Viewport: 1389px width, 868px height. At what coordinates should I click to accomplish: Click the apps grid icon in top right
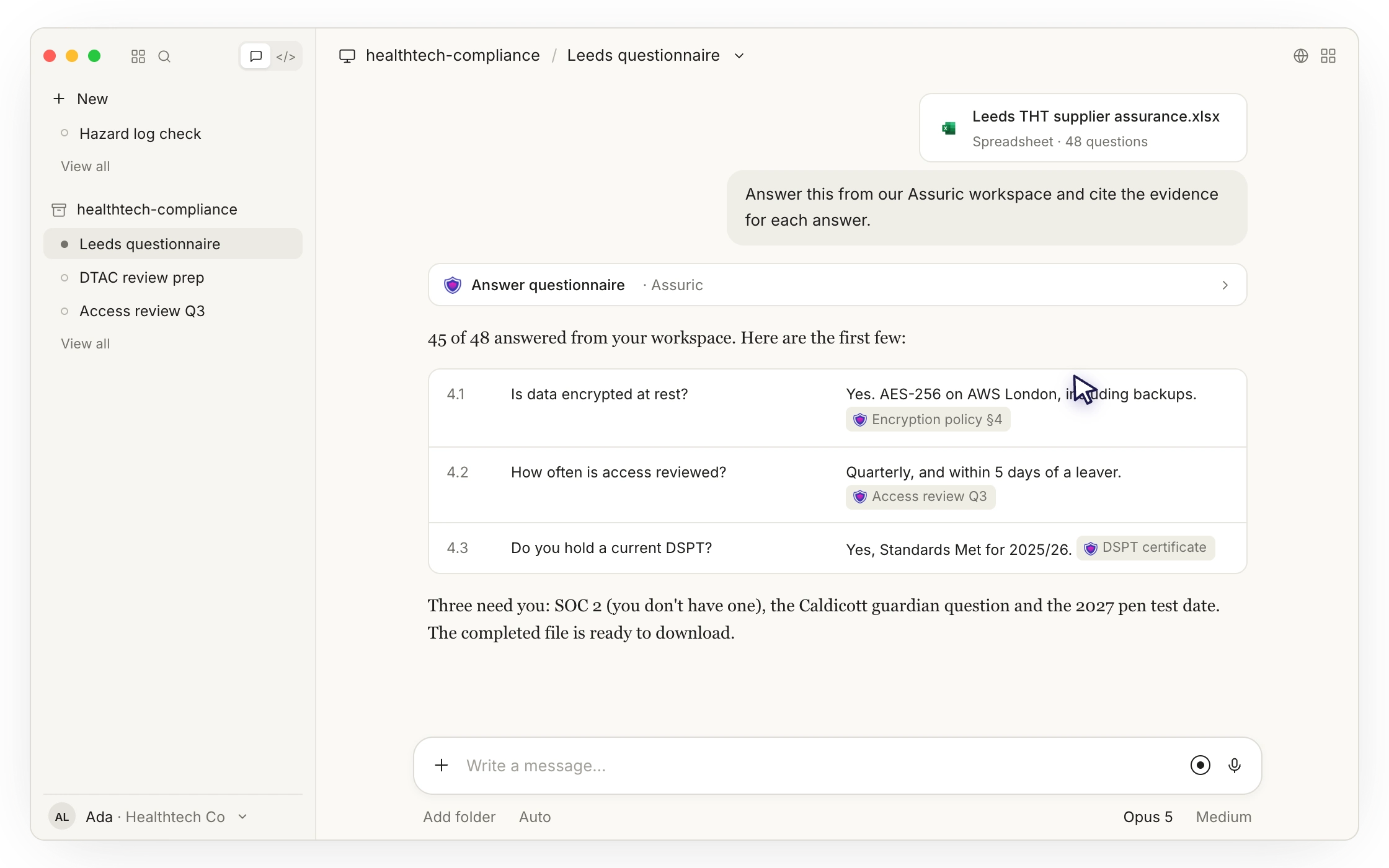(1328, 56)
